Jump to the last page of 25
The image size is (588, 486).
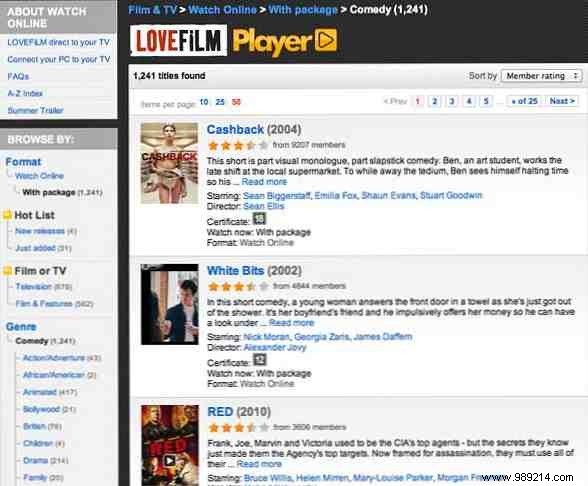coord(524,101)
